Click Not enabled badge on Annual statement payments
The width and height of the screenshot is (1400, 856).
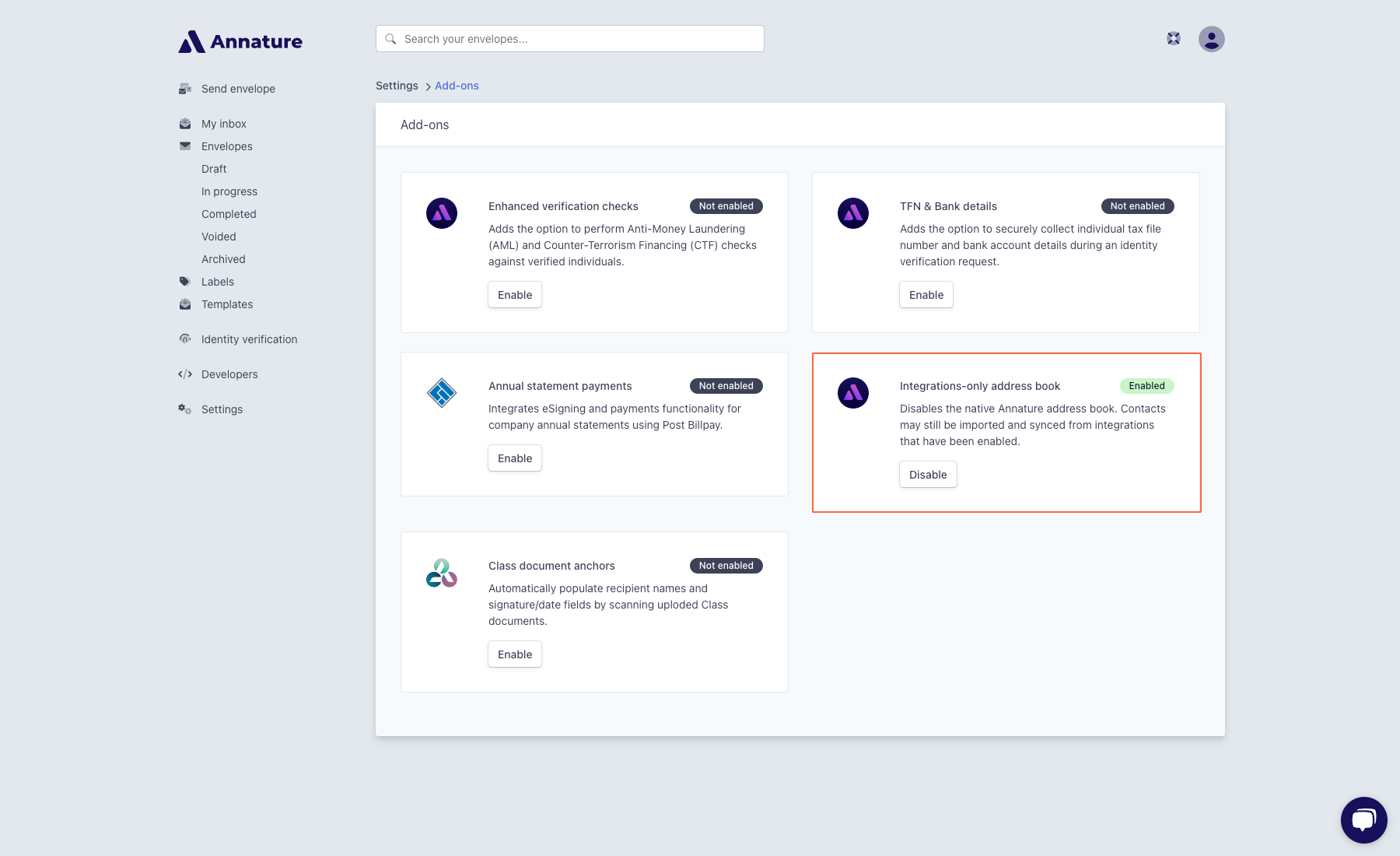[x=726, y=386]
